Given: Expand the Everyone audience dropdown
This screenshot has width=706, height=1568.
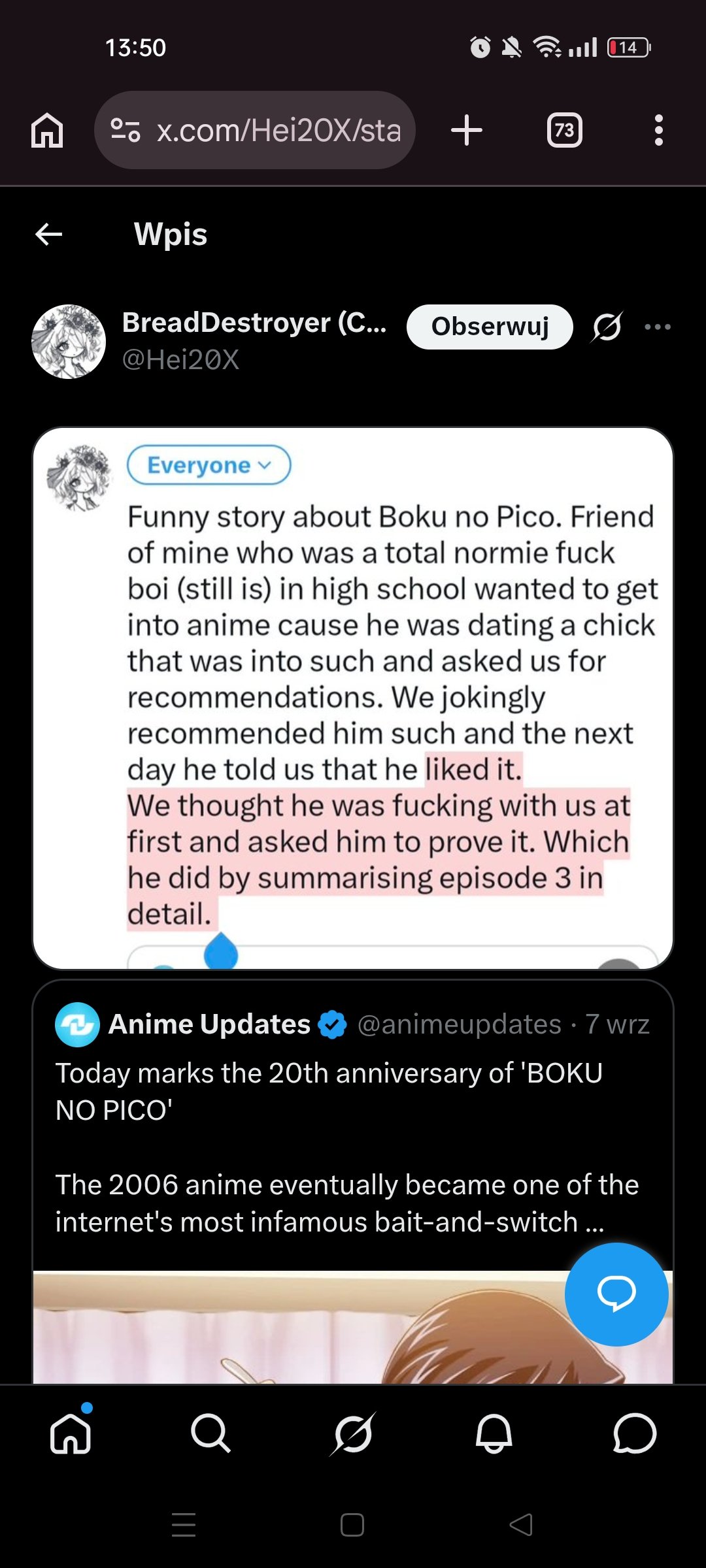Looking at the screenshot, I should coord(209,465).
